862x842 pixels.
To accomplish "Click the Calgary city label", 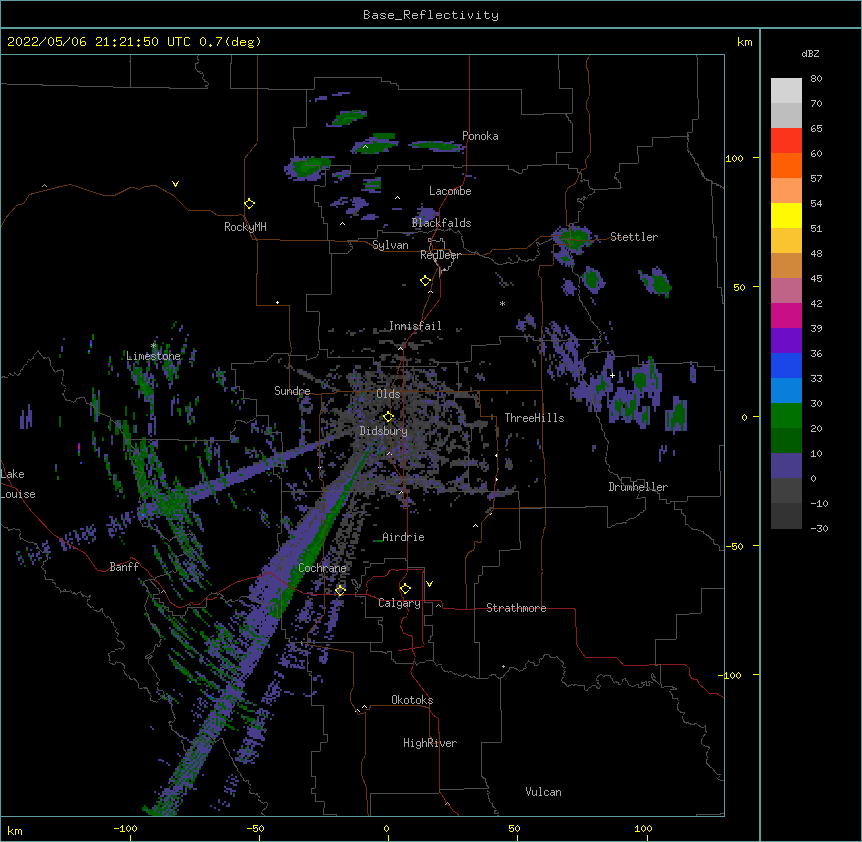I will 399,603.
